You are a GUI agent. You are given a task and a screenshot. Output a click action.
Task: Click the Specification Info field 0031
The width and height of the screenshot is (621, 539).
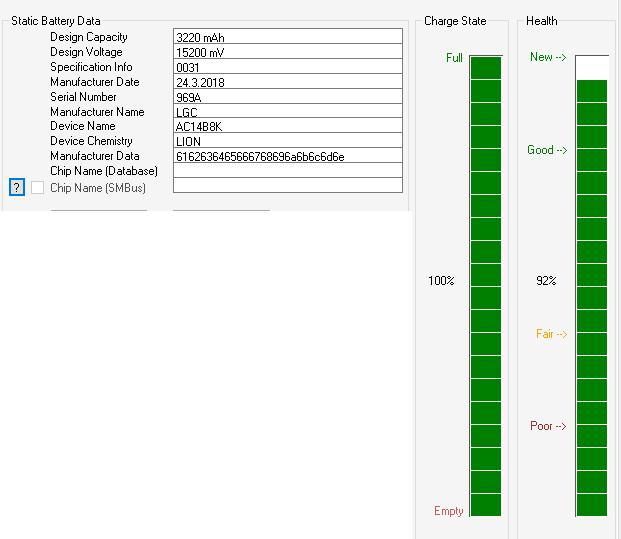288,67
